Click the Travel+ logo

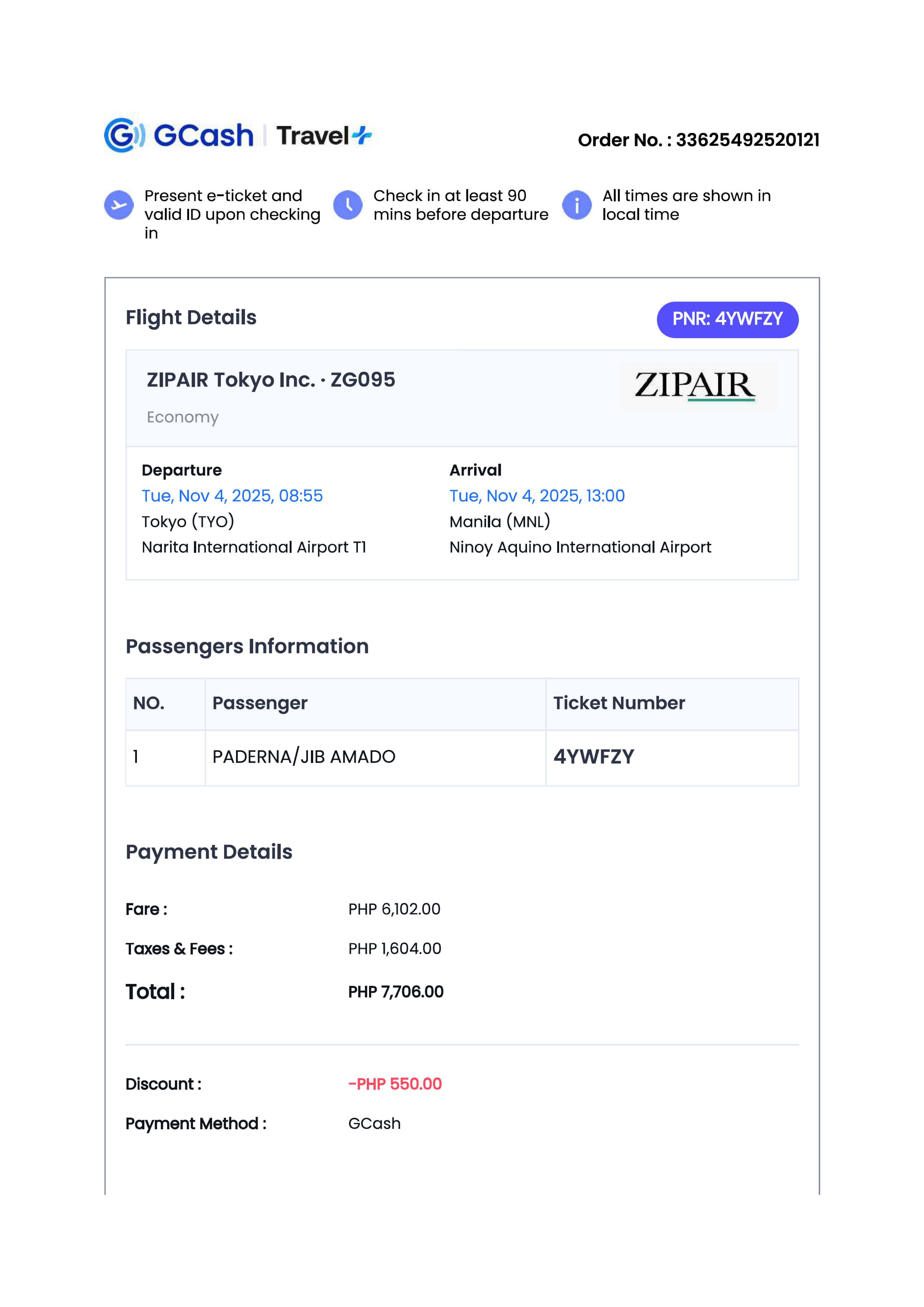pos(323,135)
